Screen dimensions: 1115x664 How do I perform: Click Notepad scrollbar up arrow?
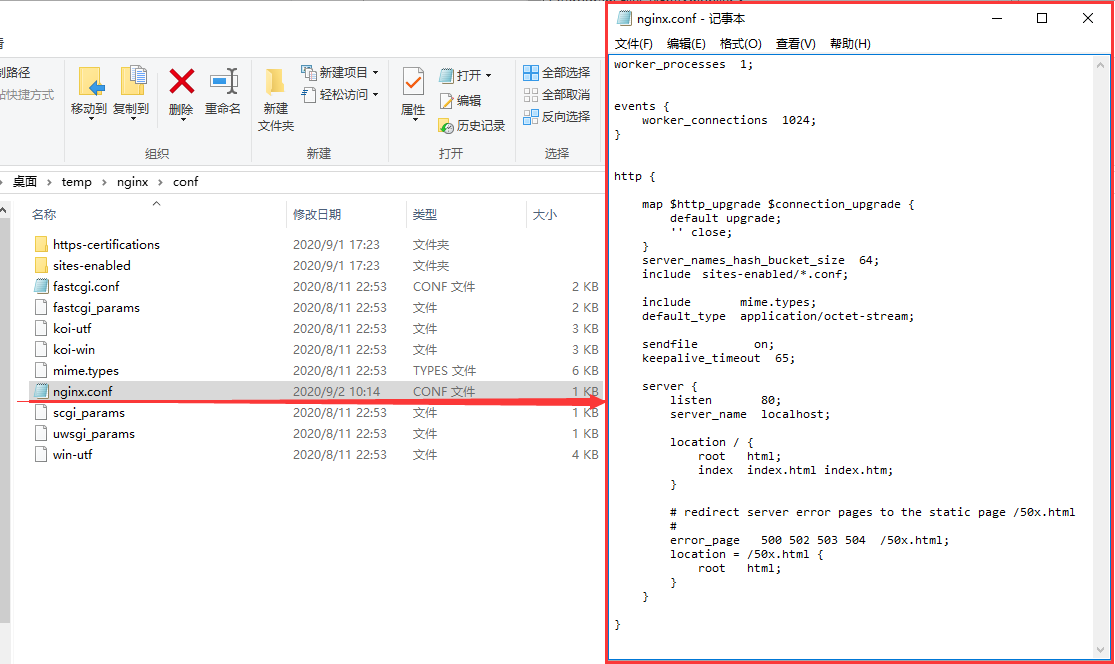pyautogui.click(x=1101, y=65)
